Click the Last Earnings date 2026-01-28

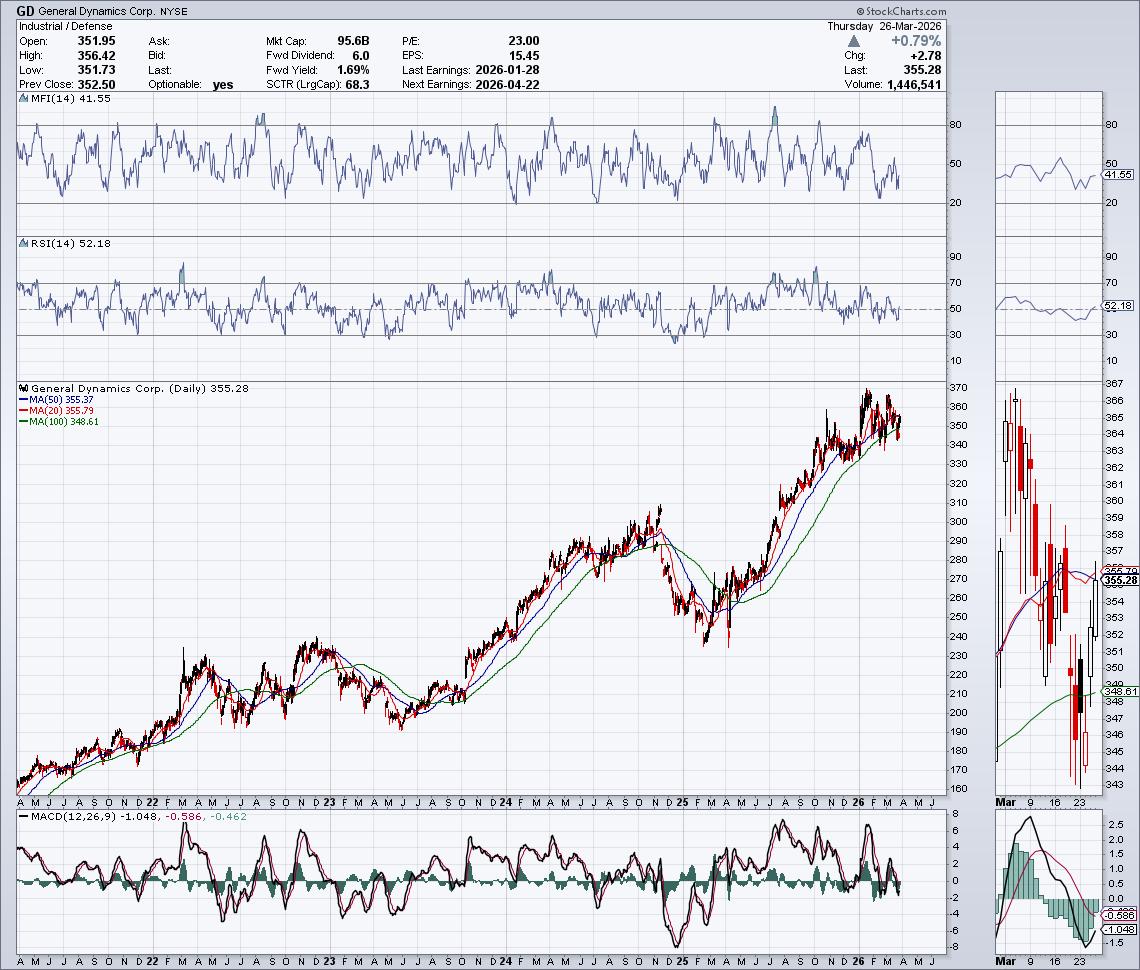point(507,70)
